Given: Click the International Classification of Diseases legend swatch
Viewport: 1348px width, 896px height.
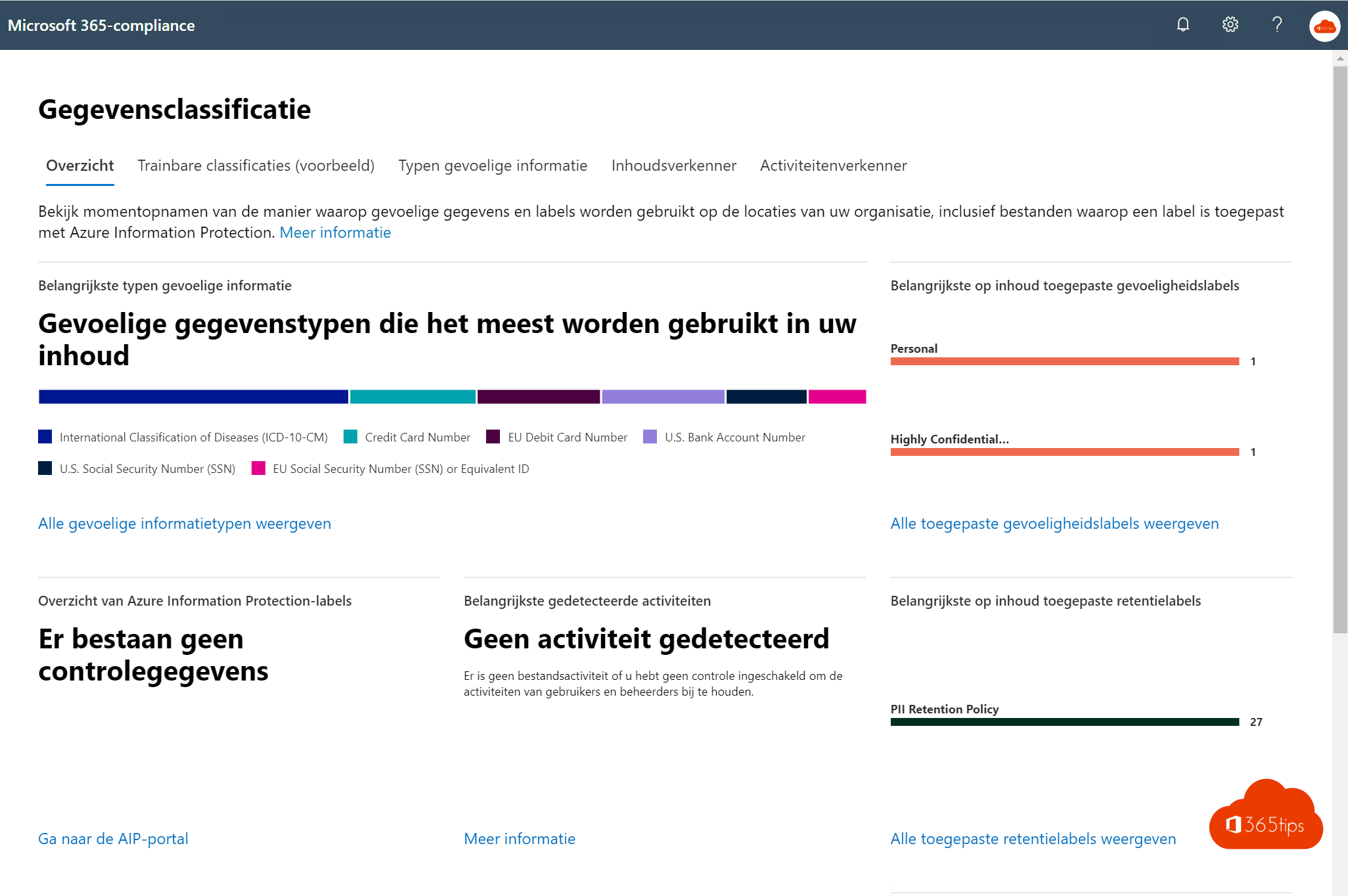Looking at the screenshot, I should point(45,437).
